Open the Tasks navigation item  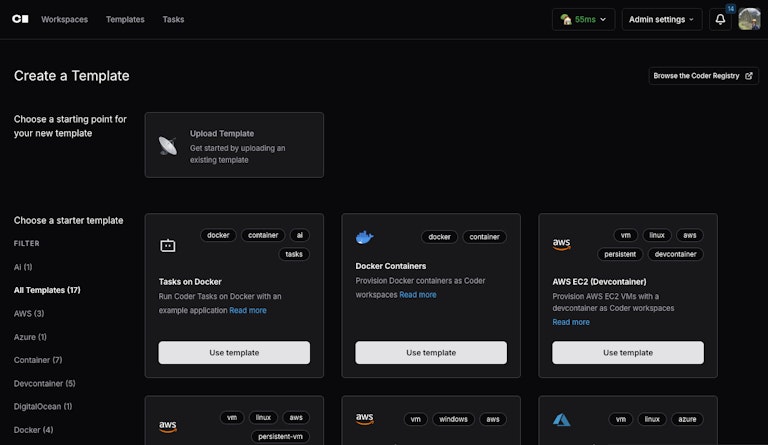click(173, 20)
